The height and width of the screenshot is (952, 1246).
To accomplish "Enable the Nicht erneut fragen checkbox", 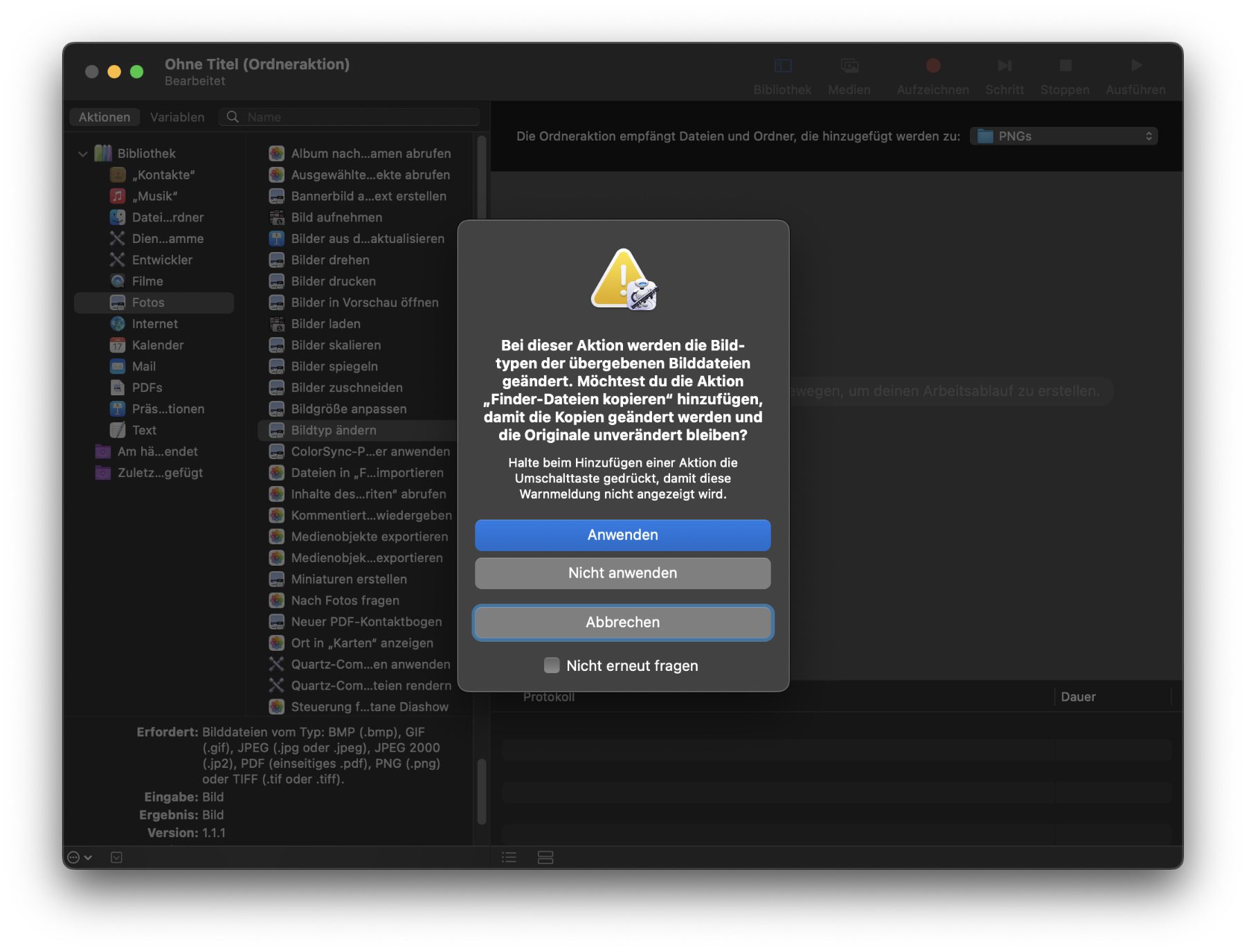I will (552, 665).
